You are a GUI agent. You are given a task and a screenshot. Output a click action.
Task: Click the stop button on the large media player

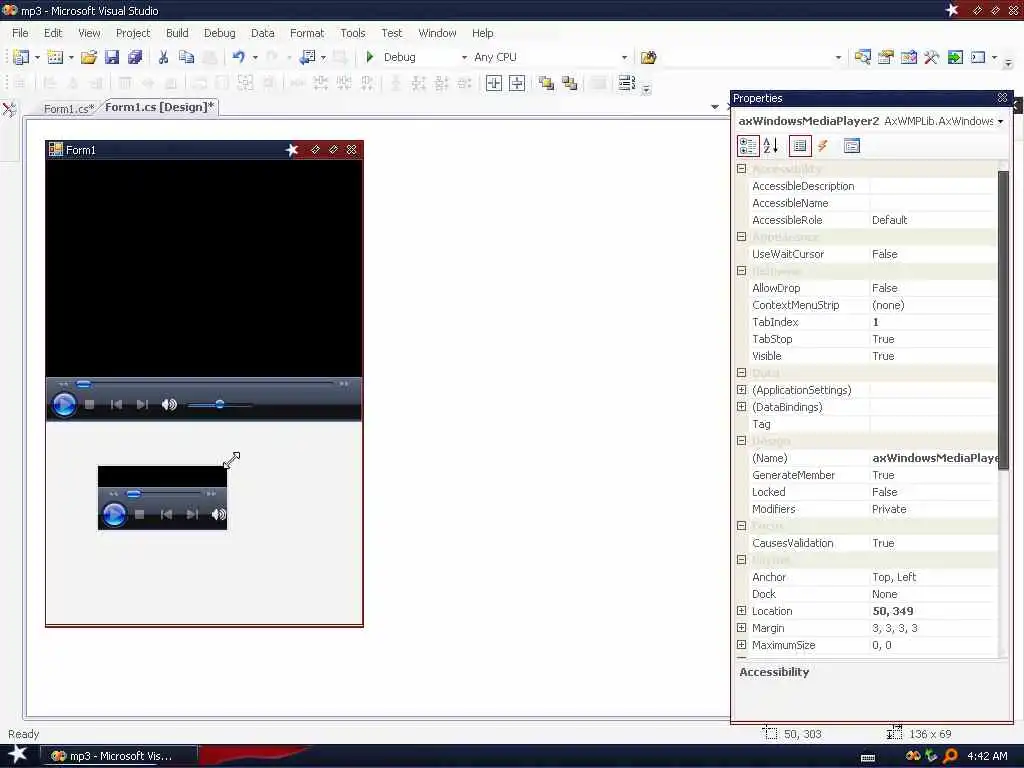click(x=89, y=405)
